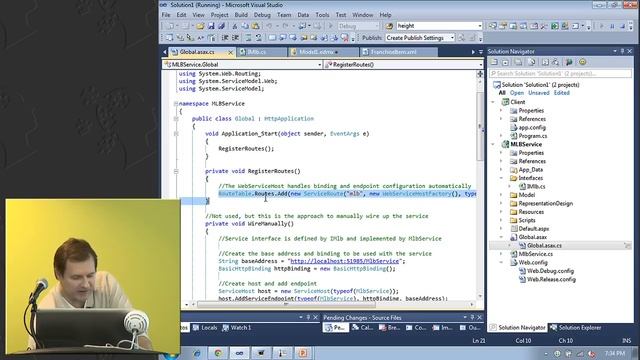
Task: Click the Chrome icon in taskbar
Action: click(218, 353)
